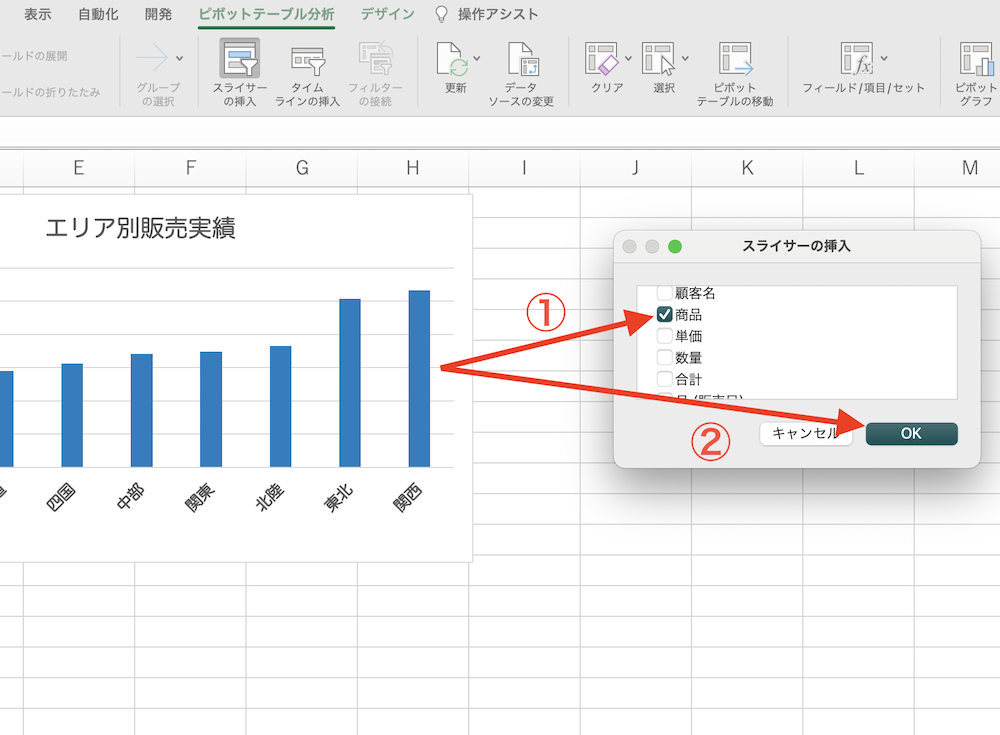
Task: Open the 開発 ribbon tab
Action: tap(157, 14)
